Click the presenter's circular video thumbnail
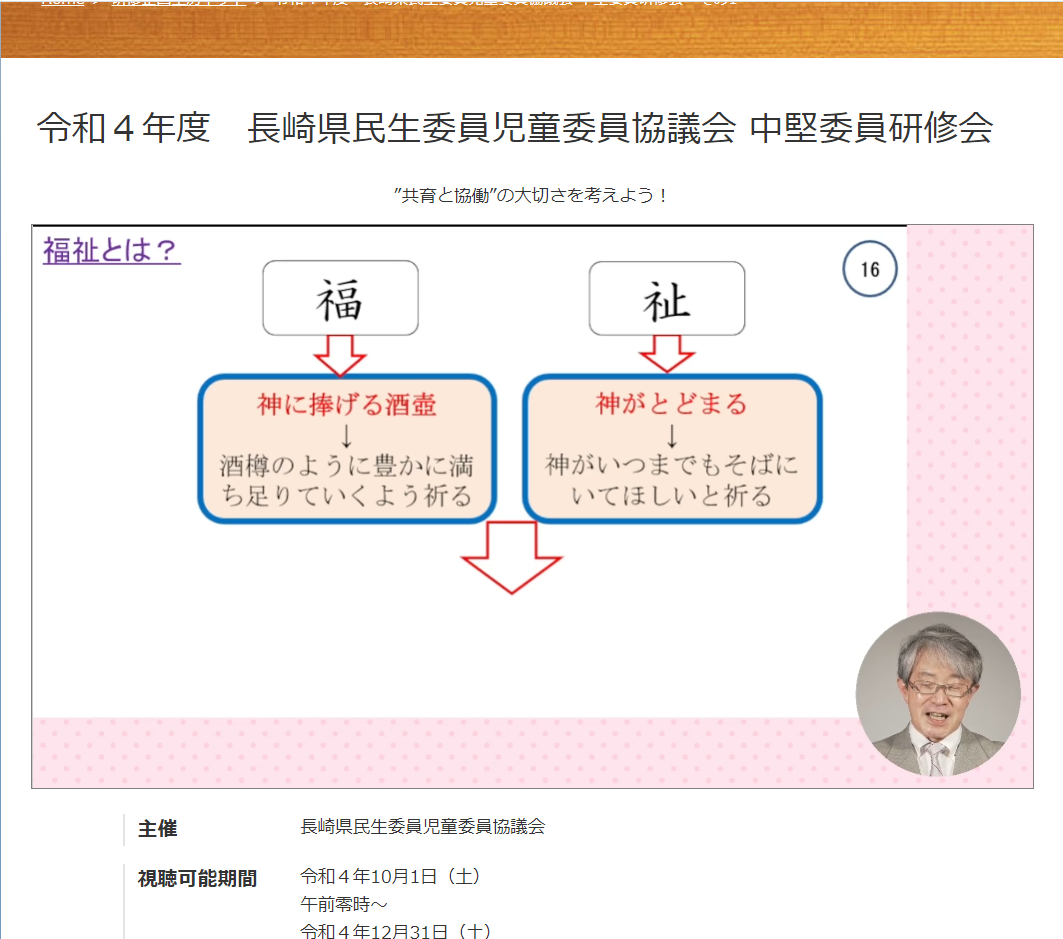This screenshot has width=1063, height=939. point(938,694)
